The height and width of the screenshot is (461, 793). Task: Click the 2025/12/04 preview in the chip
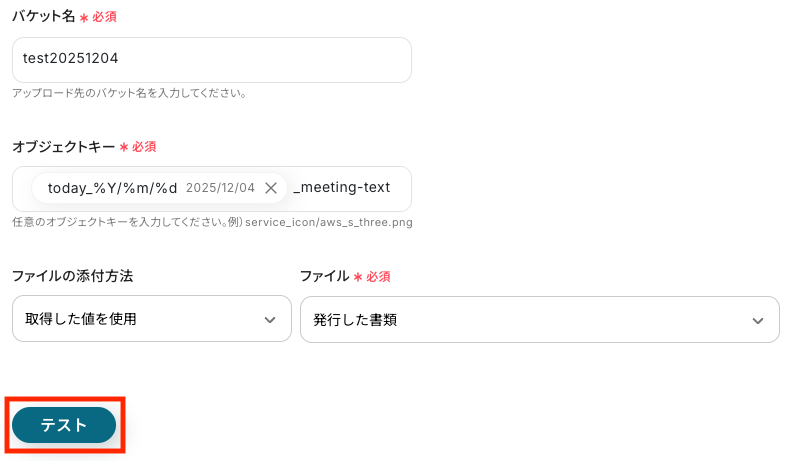(220, 188)
